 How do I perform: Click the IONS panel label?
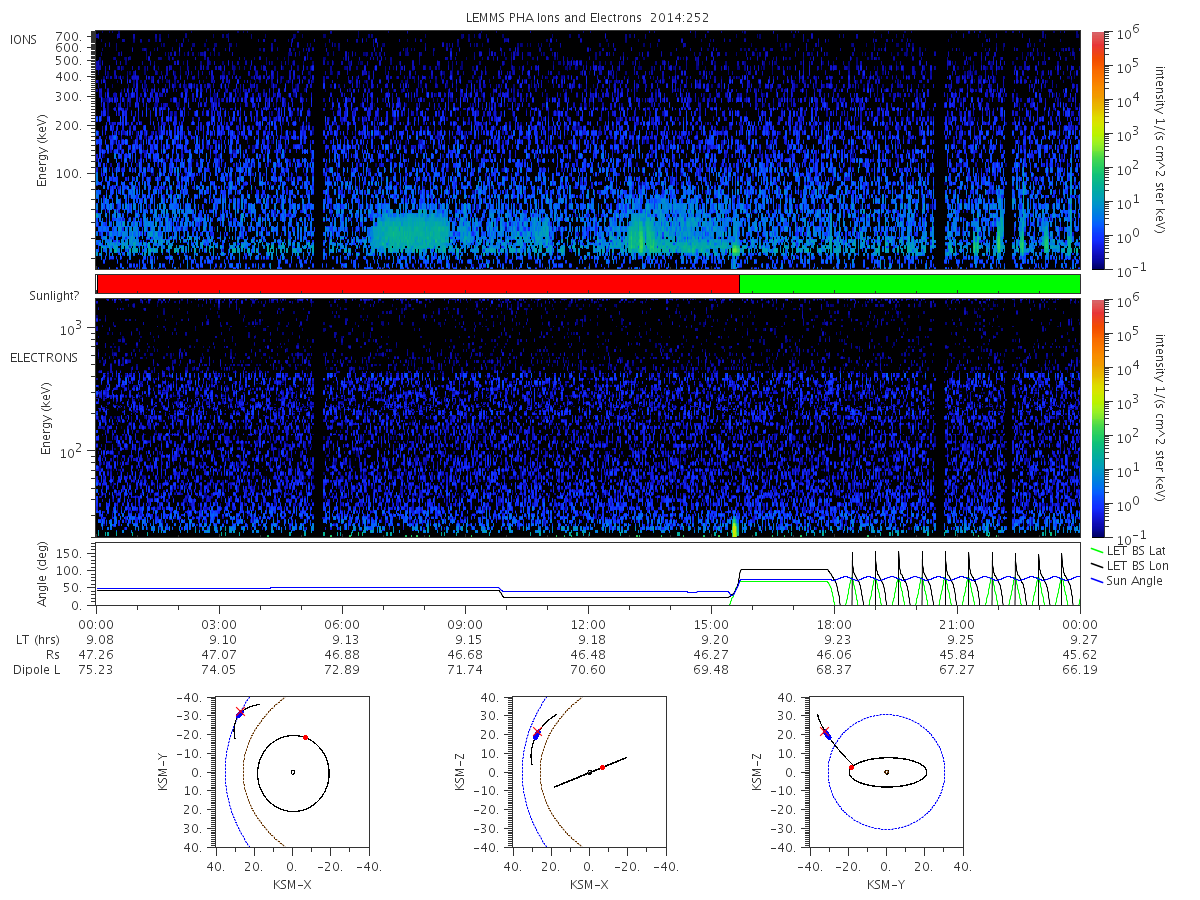click(x=24, y=39)
